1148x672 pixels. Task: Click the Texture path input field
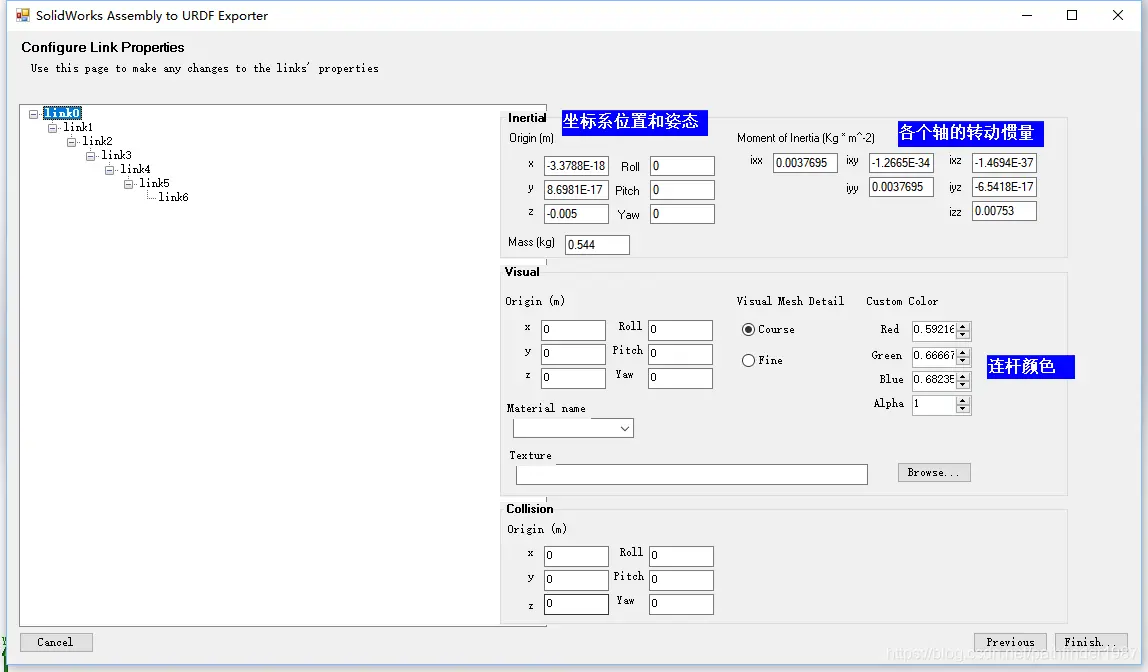(x=691, y=475)
